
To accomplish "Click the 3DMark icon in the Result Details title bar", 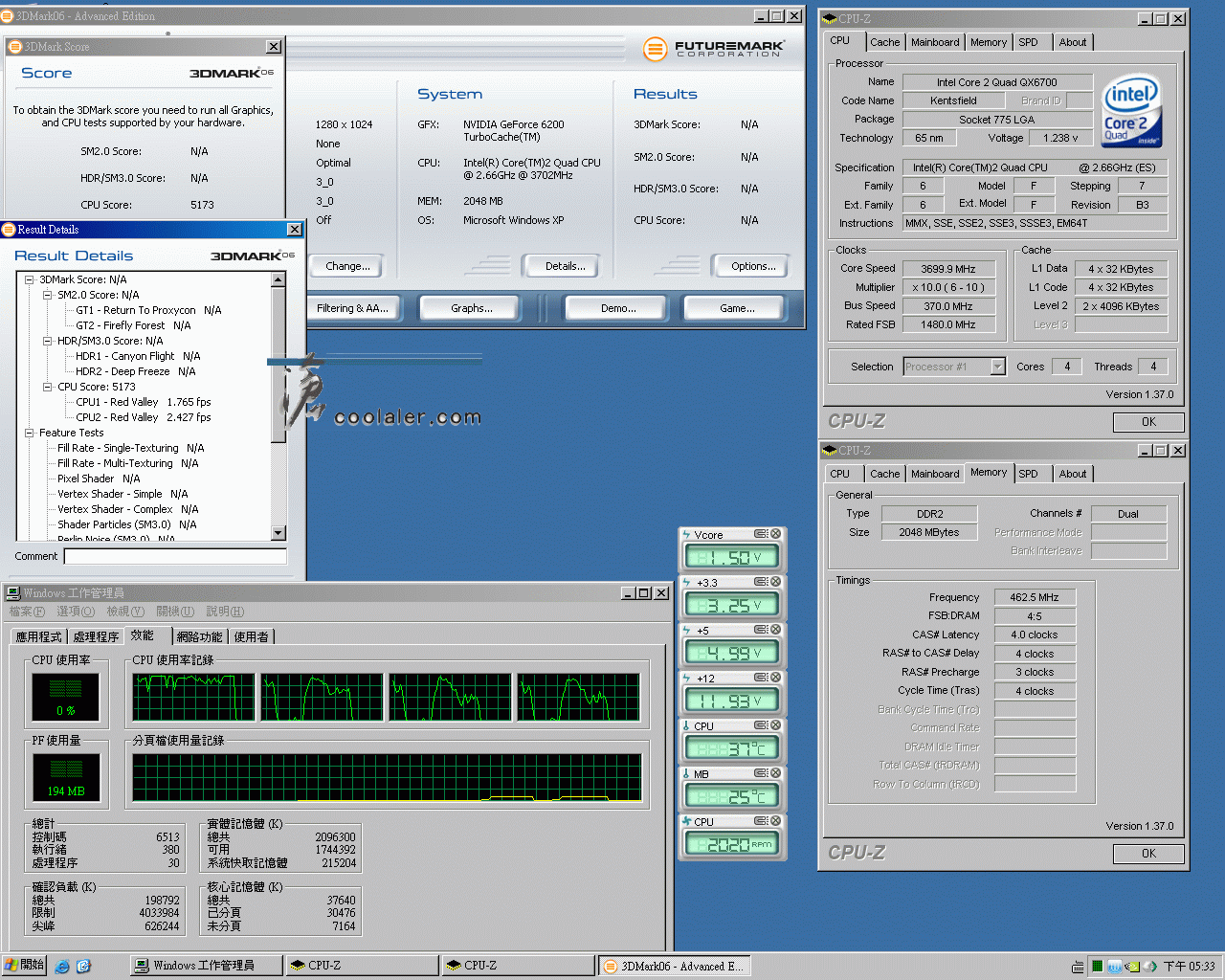I will tap(9, 230).
